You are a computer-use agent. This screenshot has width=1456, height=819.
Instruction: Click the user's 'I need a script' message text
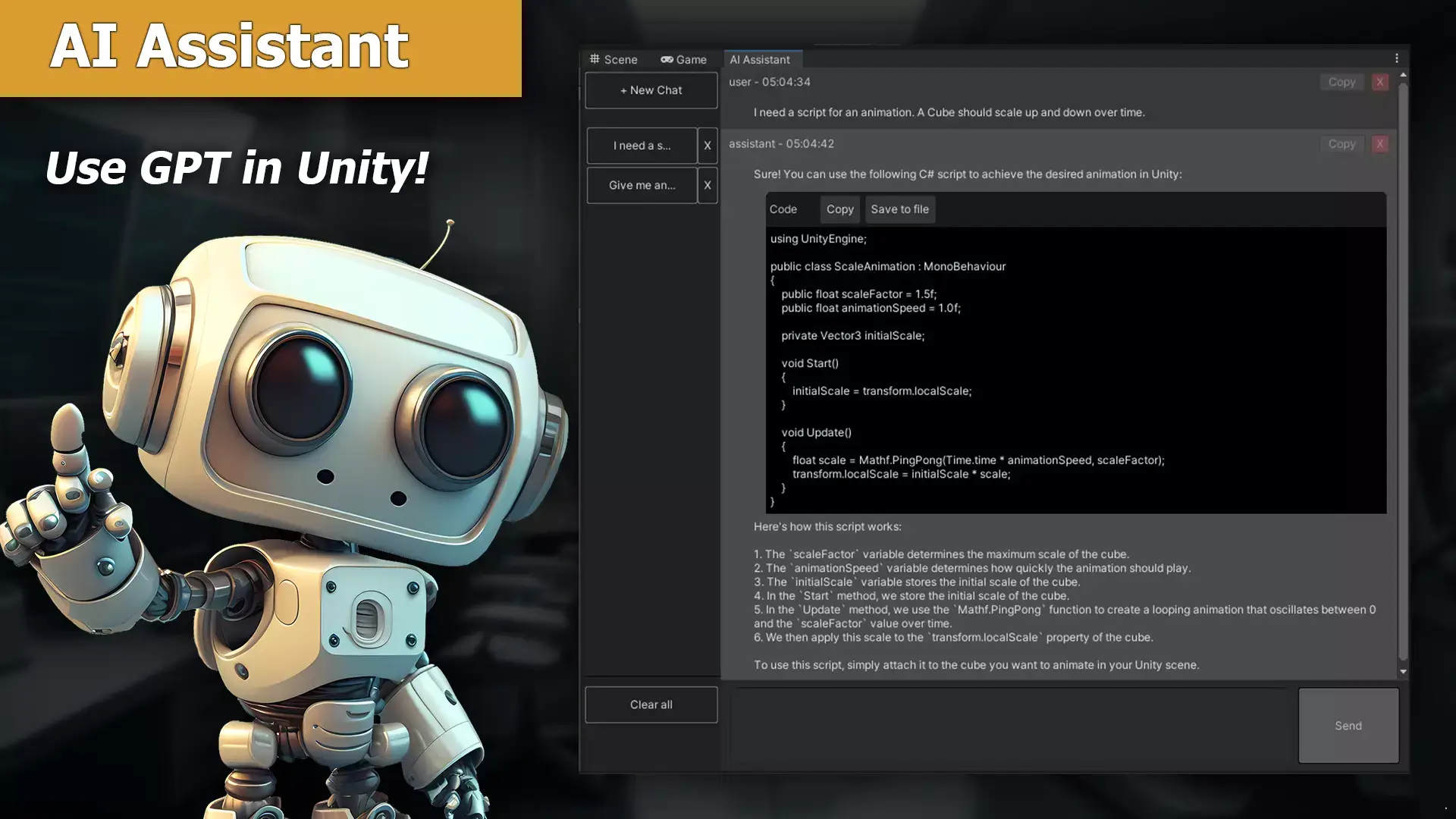click(949, 112)
